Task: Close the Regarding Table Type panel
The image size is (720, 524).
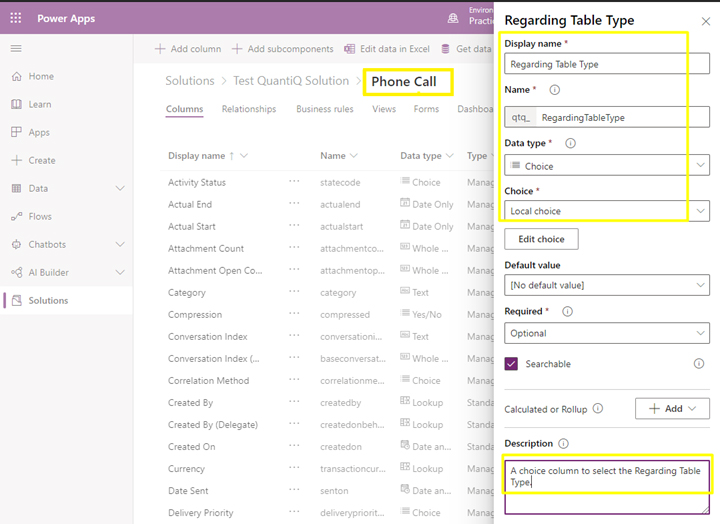Action: 706,21
